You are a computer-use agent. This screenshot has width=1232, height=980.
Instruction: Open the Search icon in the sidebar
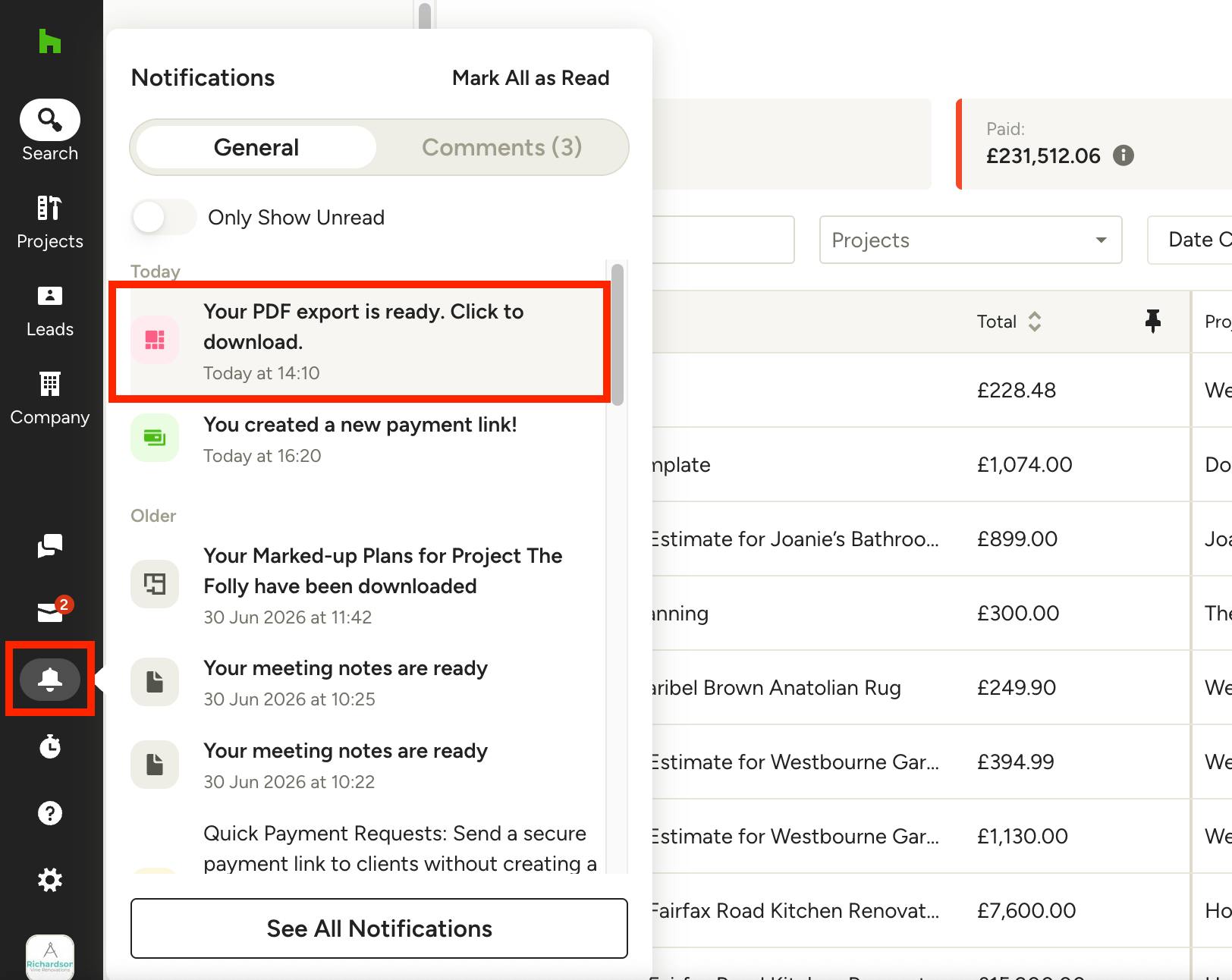tap(50, 120)
